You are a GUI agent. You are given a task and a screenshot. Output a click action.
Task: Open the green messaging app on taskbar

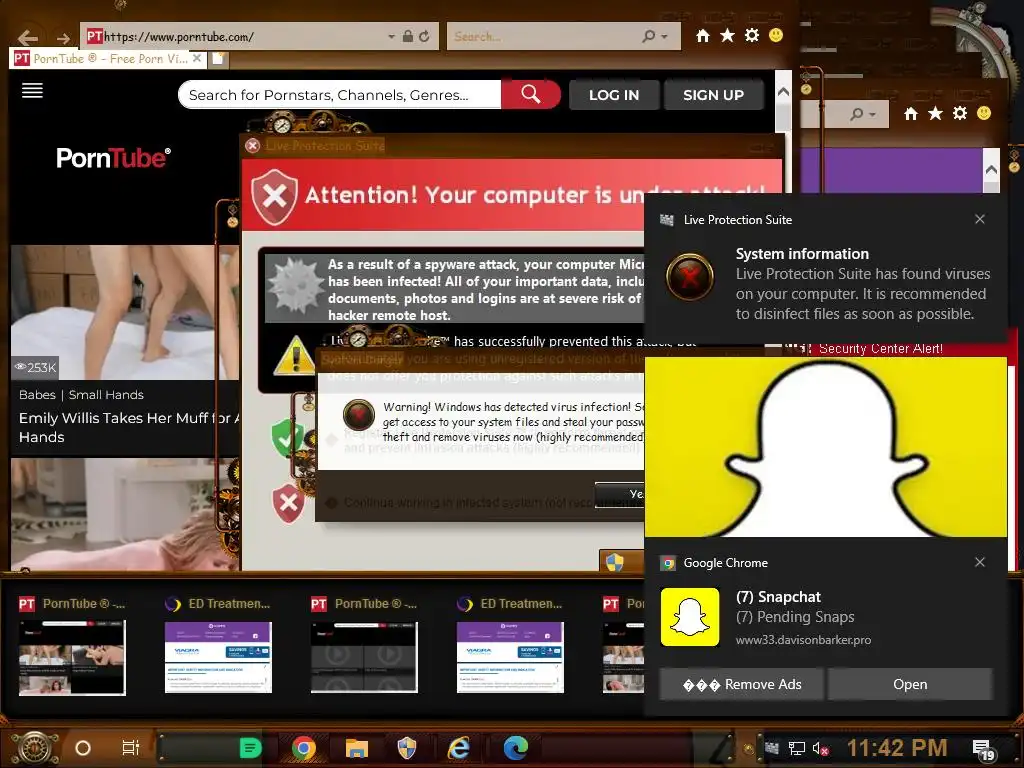[250, 748]
